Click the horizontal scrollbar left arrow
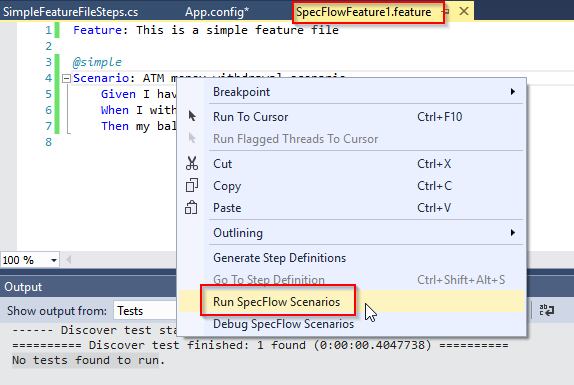Viewport: 574px width, 385px height. click(68, 260)
